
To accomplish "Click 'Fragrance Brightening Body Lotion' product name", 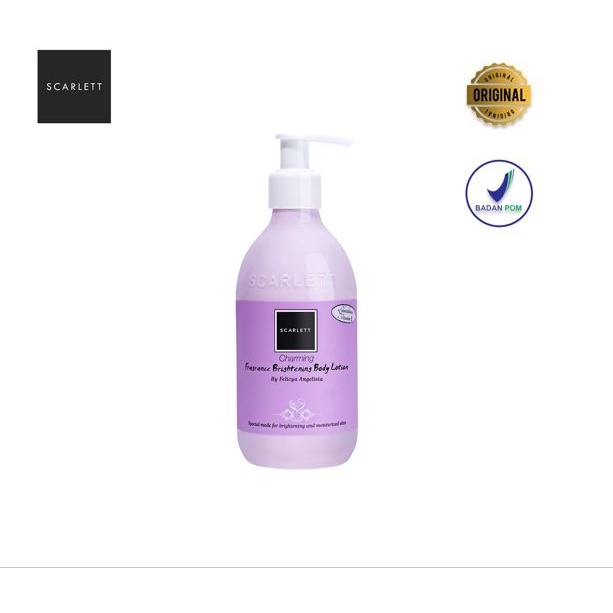I will 296,368.
